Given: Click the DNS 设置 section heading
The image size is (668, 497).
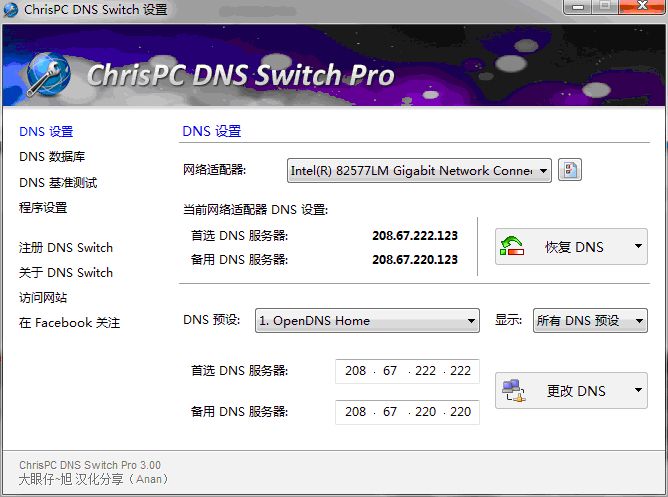Looking at the screenshot, I should [x=212, y=131].
